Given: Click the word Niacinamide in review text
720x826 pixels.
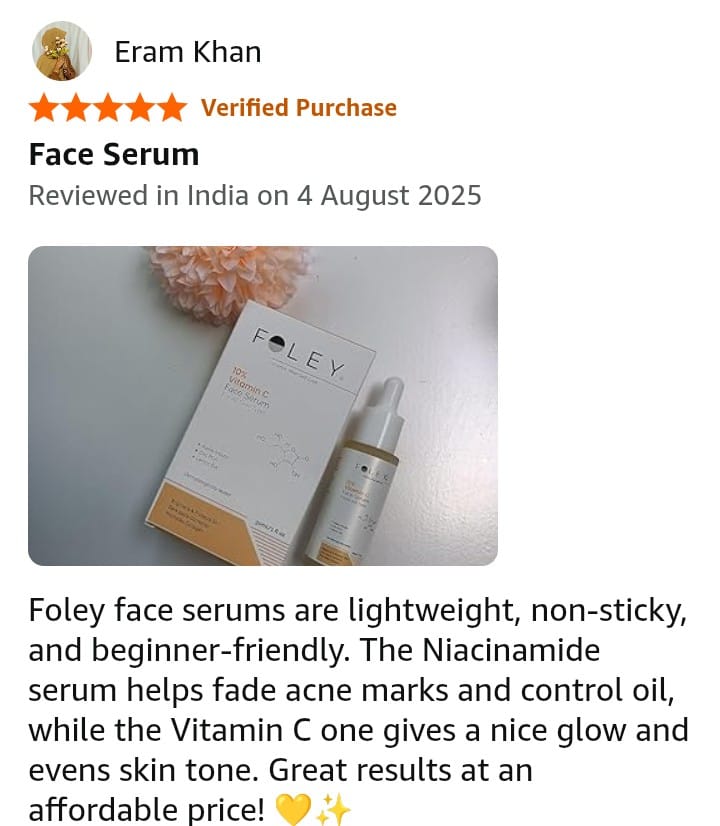Looking at the screenshot, I should tap(511, 650).
